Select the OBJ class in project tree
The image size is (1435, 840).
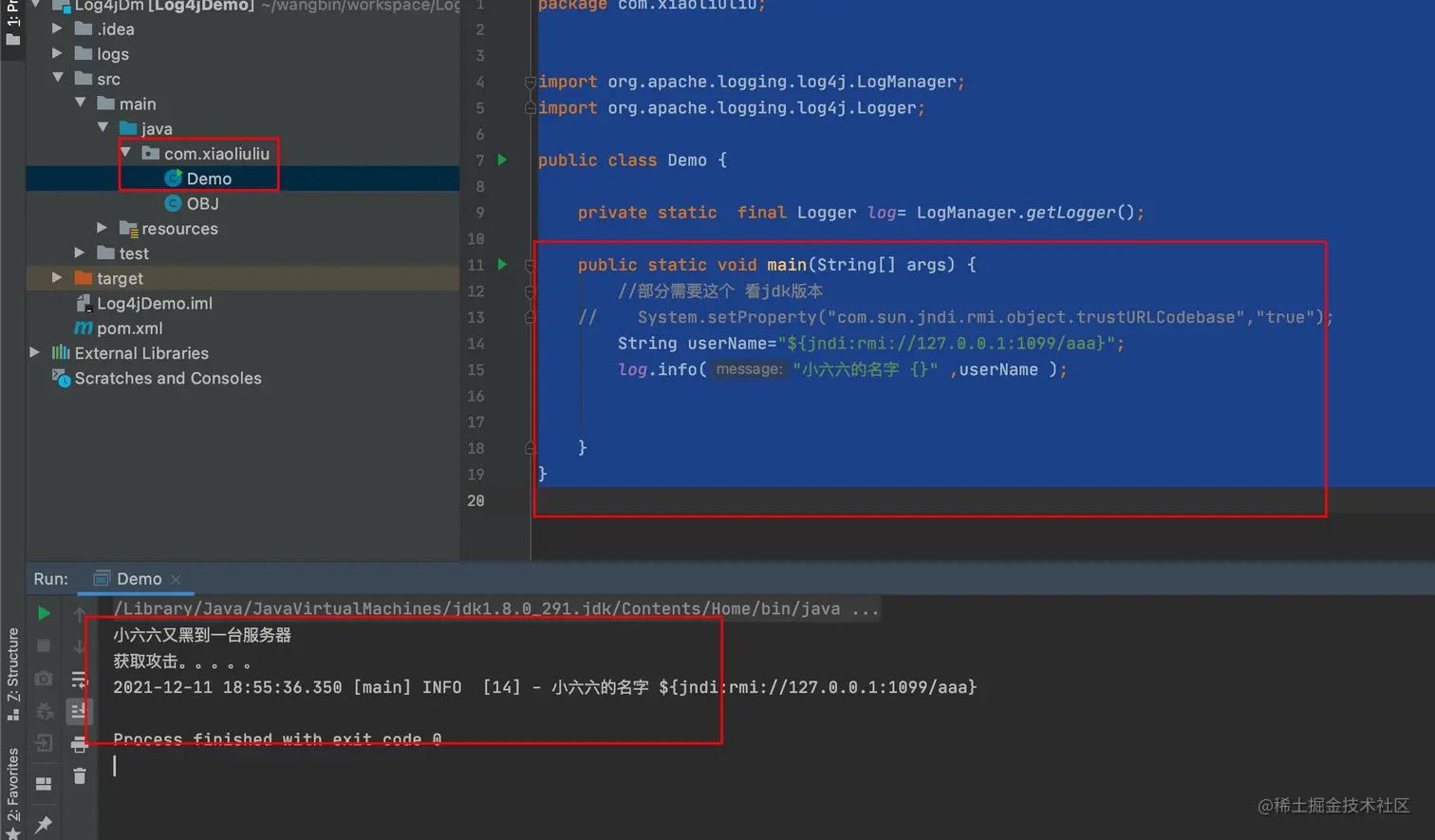202,203
